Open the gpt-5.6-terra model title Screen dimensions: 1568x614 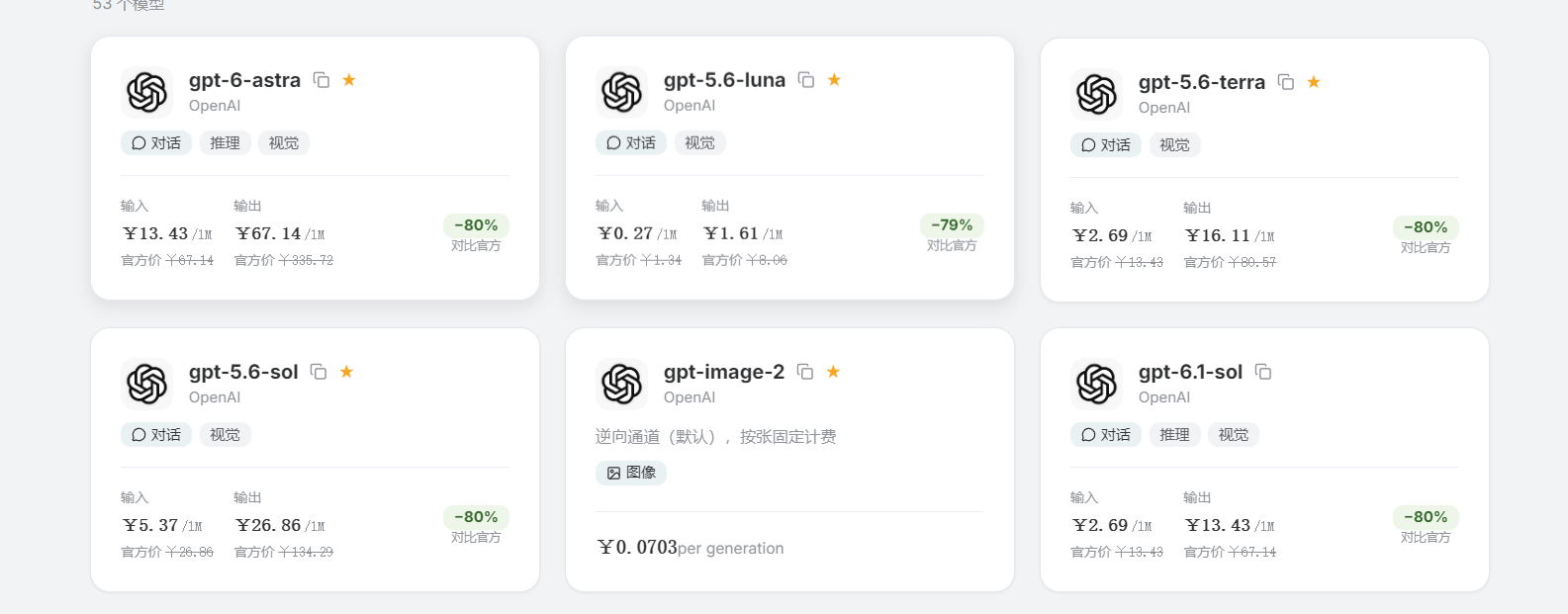(x=1202, y=82)
